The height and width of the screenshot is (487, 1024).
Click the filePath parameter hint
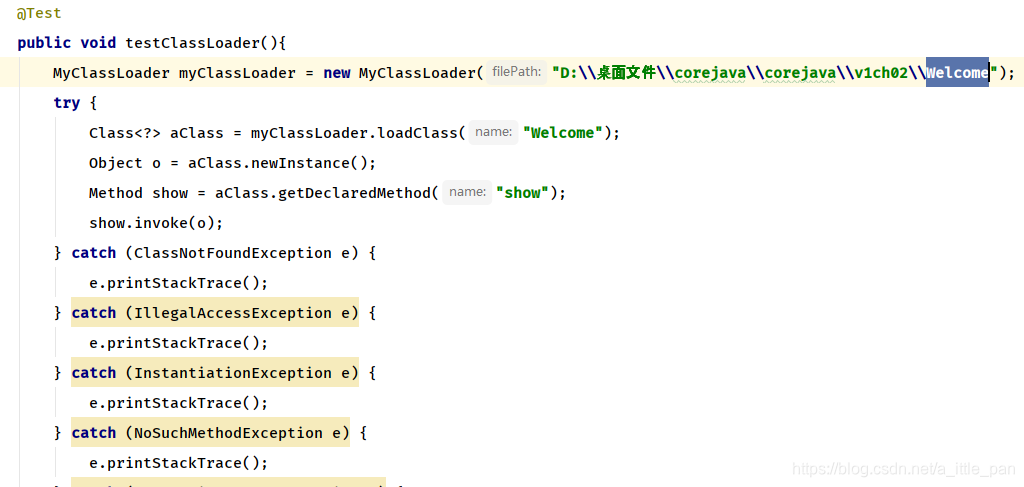tap(517, 72)
